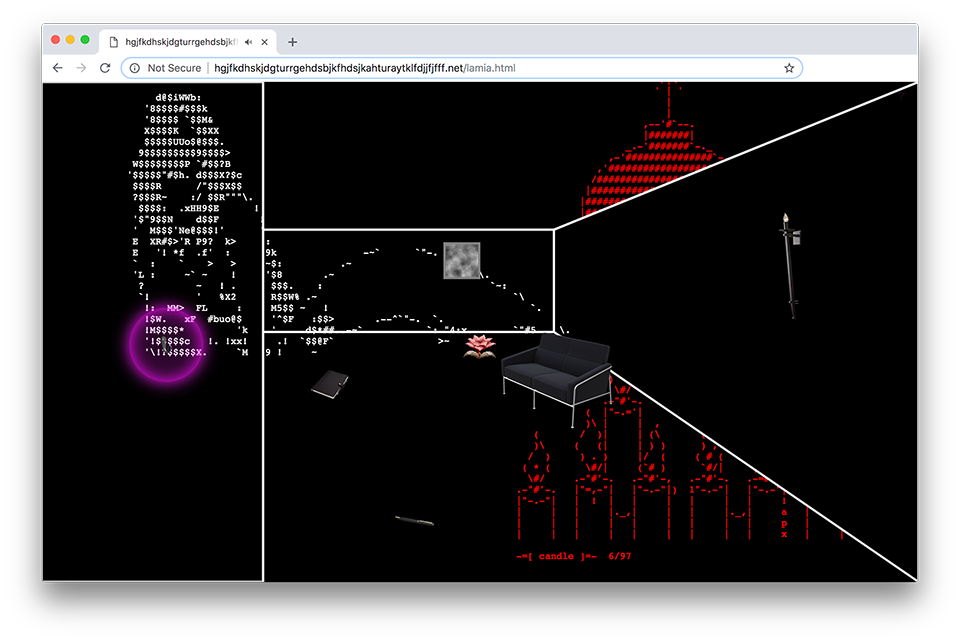This screenshot has width=960, height=641.
Task: Click the gray noise texture square
Action: pos(461,260)
